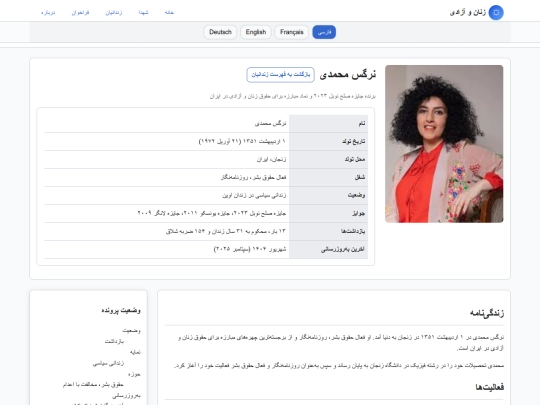Open the portrait photo of the woman
Viewport: 540px width, 405px height.
(444, 144)
